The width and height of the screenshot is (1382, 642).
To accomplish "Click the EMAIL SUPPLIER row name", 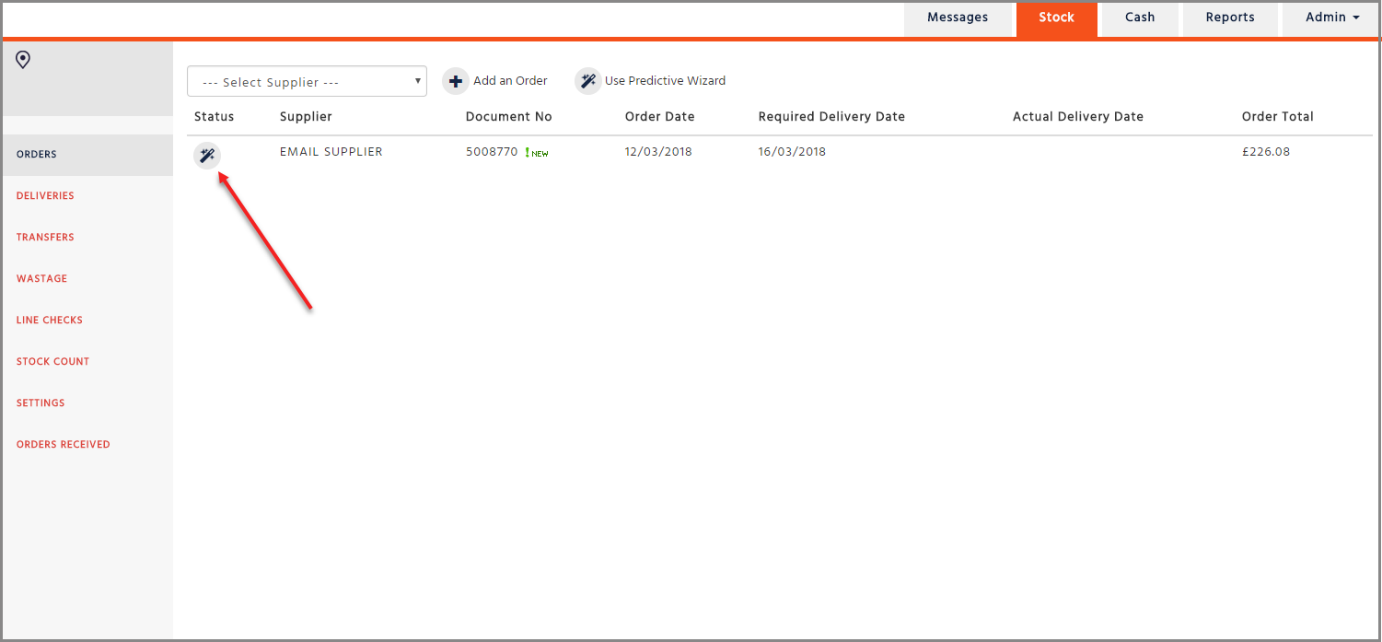I will [x=331, y=153].
